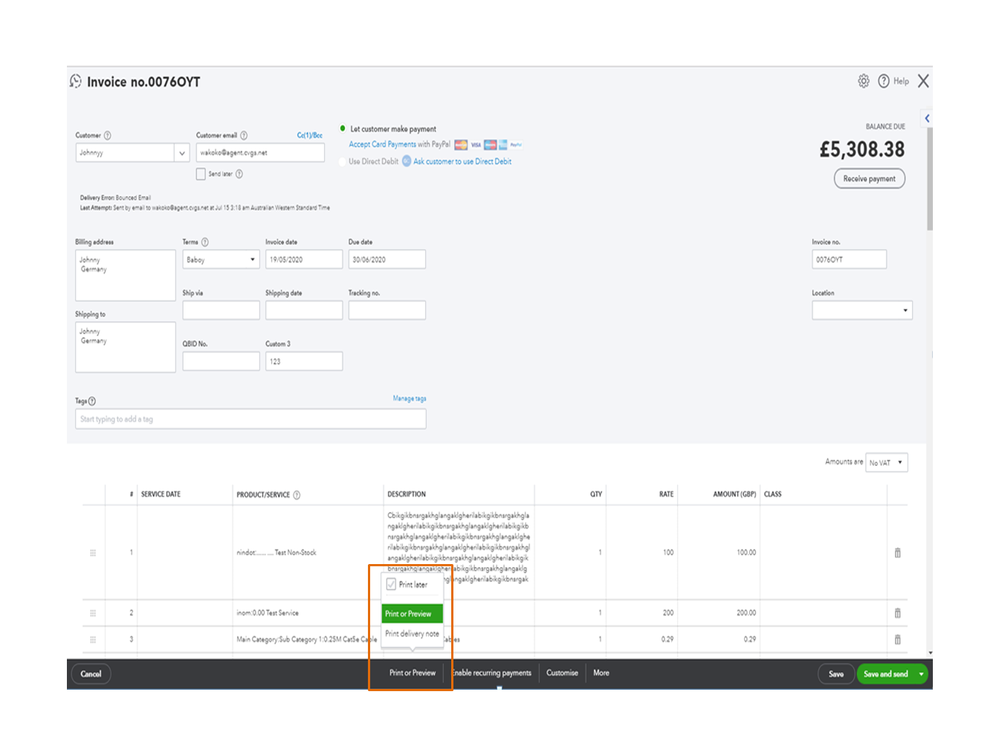Click the Custom 3 field with 123
The width and height of the screenshot is (999, 749).
304,361
